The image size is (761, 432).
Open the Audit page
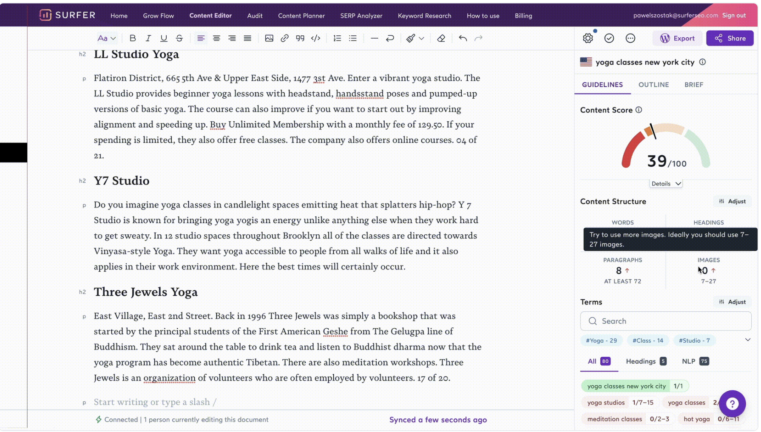point(254,16)
